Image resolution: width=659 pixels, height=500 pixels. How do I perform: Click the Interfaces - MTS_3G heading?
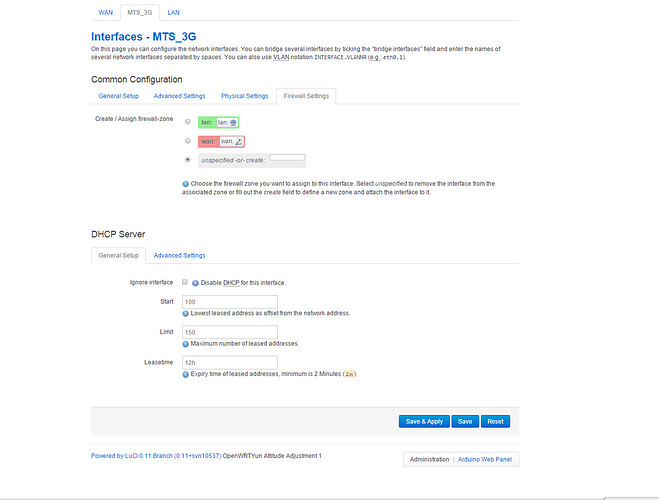pos(144,37)
